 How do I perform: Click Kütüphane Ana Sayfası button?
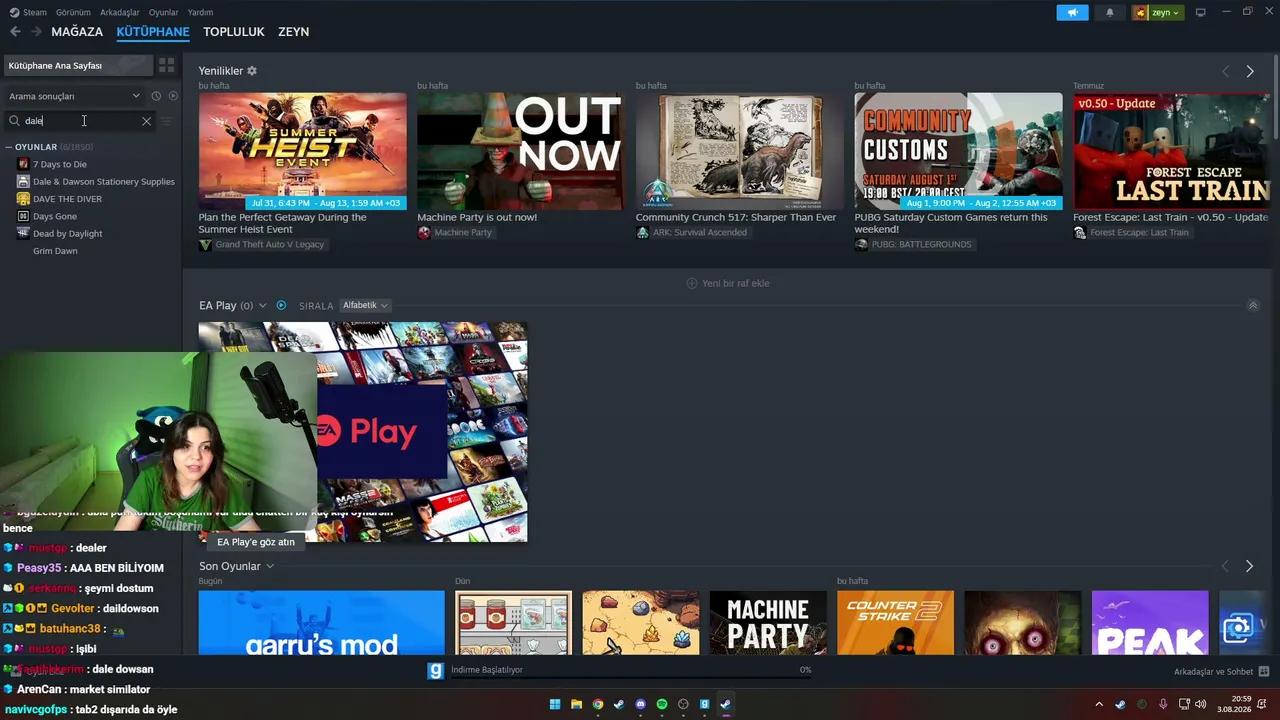point(78,65)
